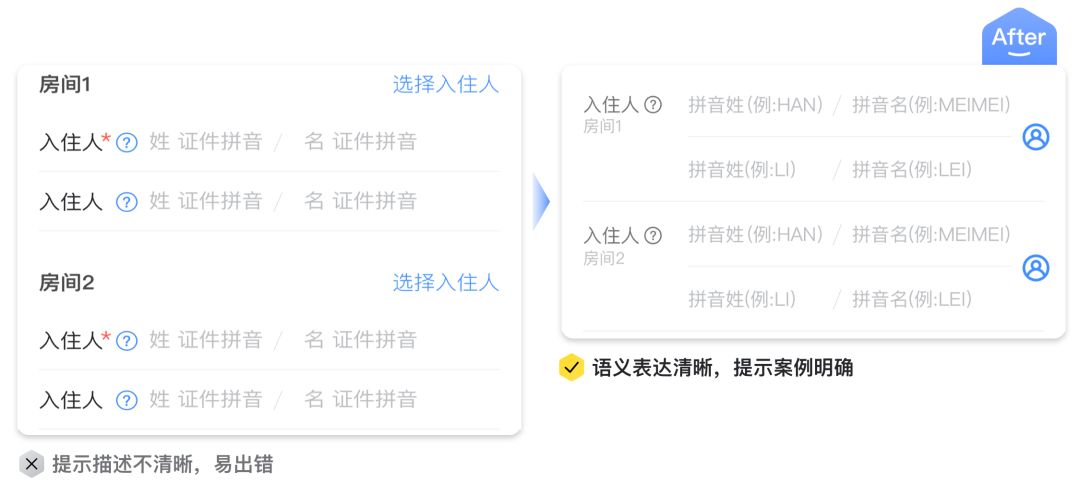Click the 拼音姓(例:LI) field for 房间2
The image size is (1080, 484).
(742, 299)
